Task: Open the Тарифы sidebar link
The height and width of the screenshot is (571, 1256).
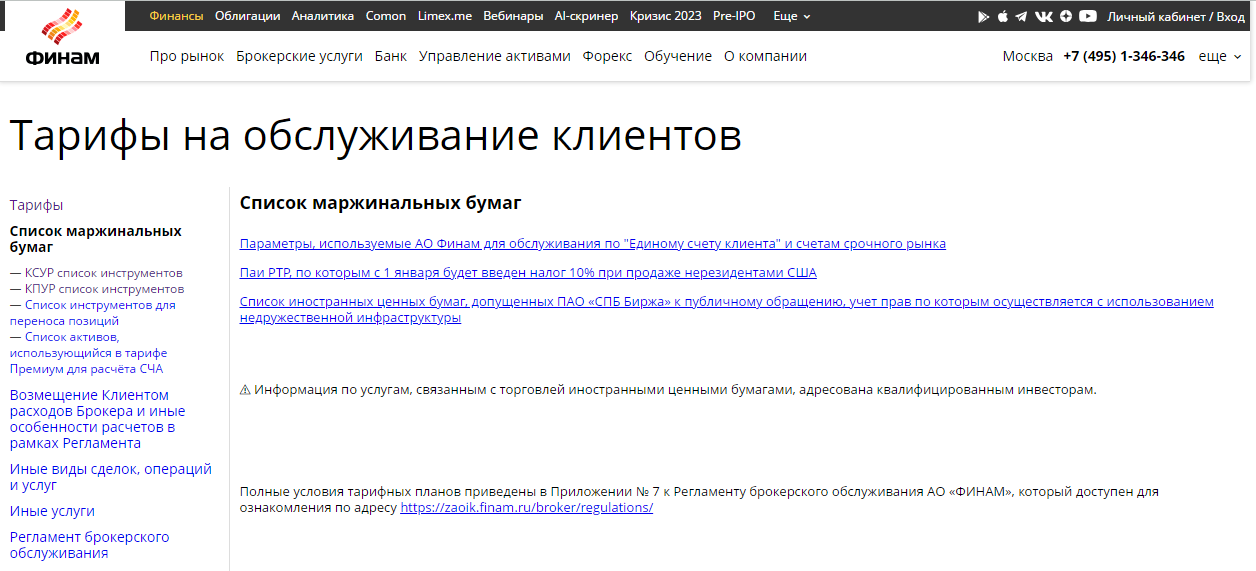Action: (x=37, y=205)
